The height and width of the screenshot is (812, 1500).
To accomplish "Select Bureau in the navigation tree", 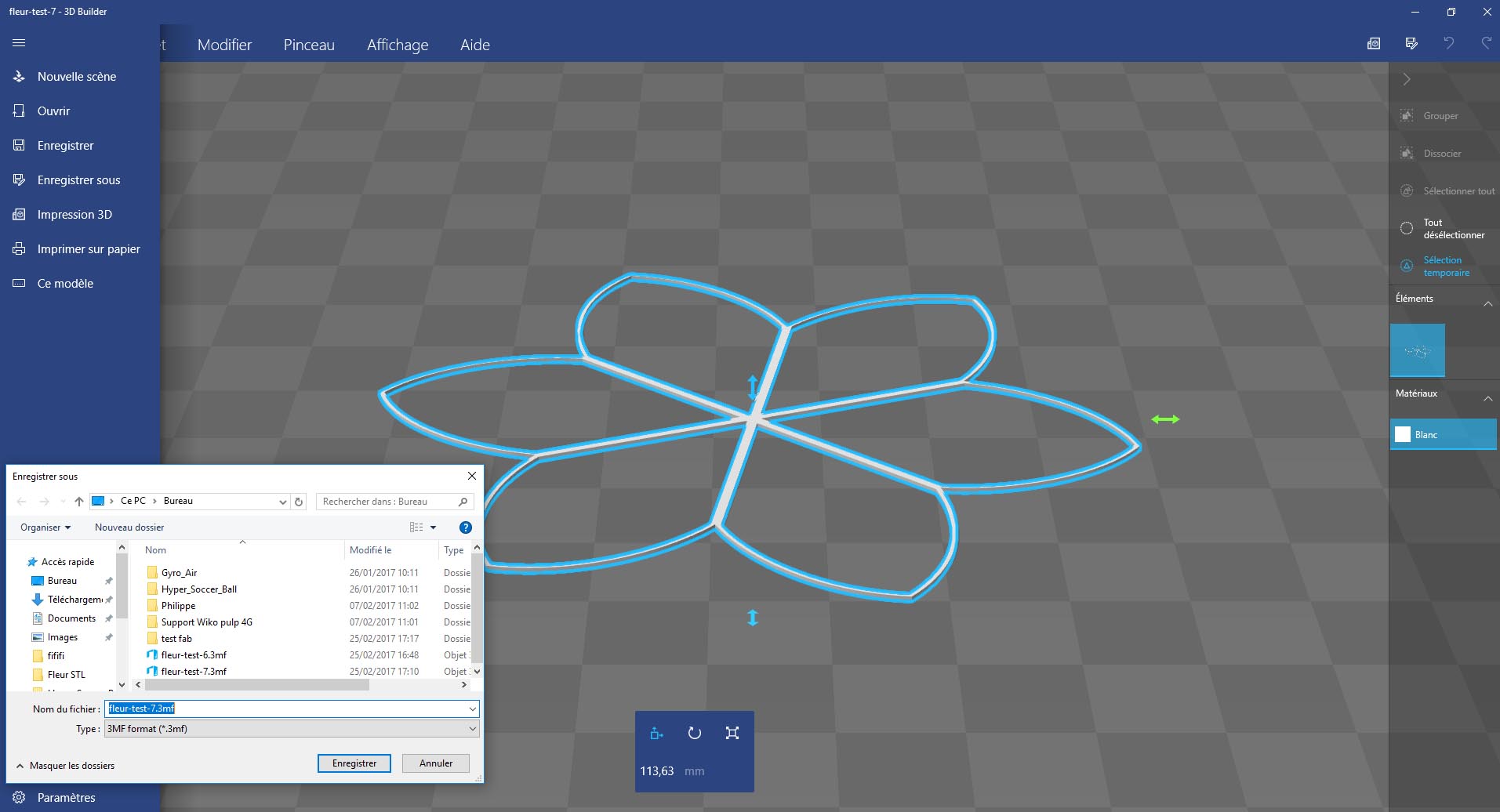I will [x=62, y=581].
